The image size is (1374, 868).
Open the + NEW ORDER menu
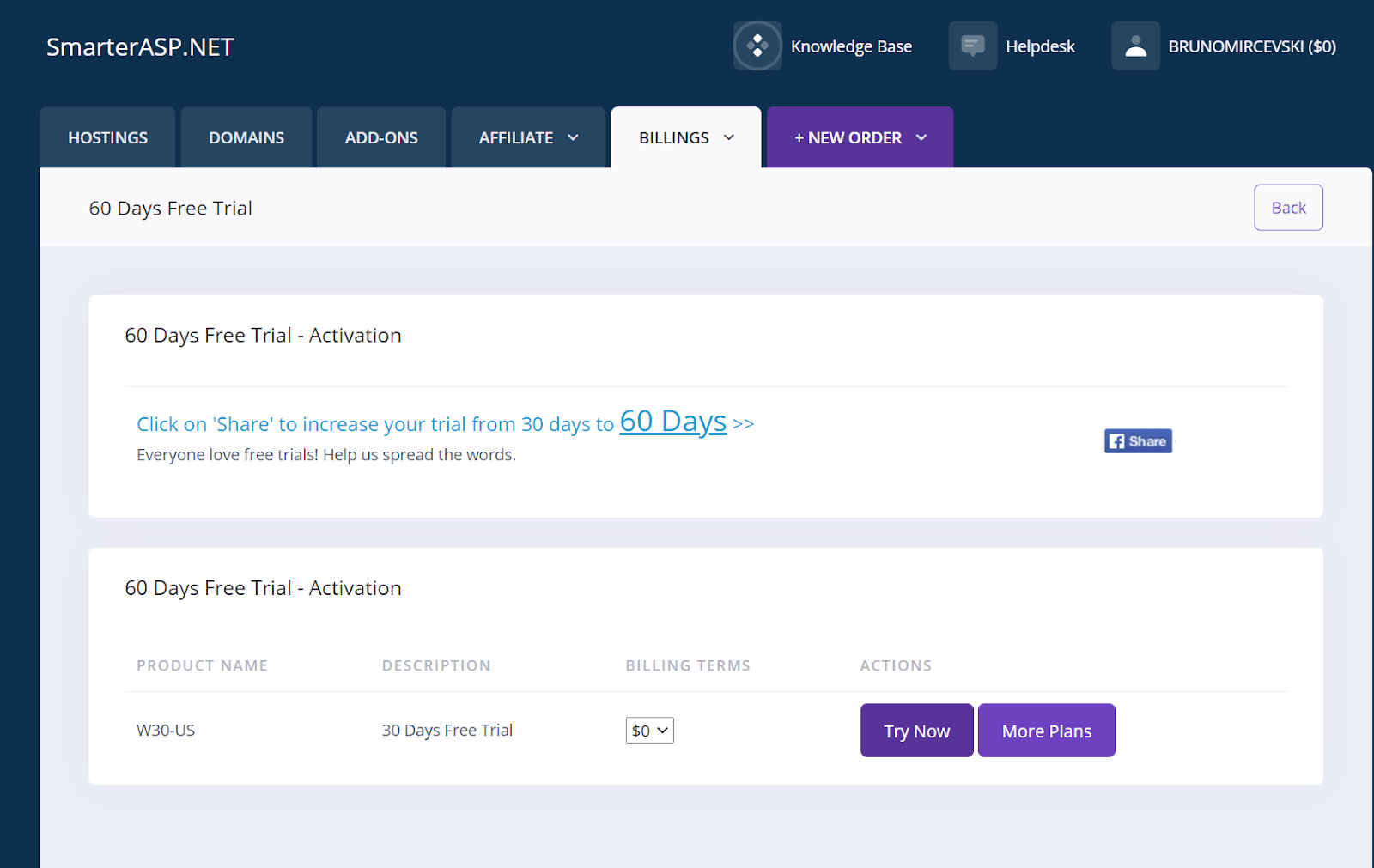click(x=860, y=137)
